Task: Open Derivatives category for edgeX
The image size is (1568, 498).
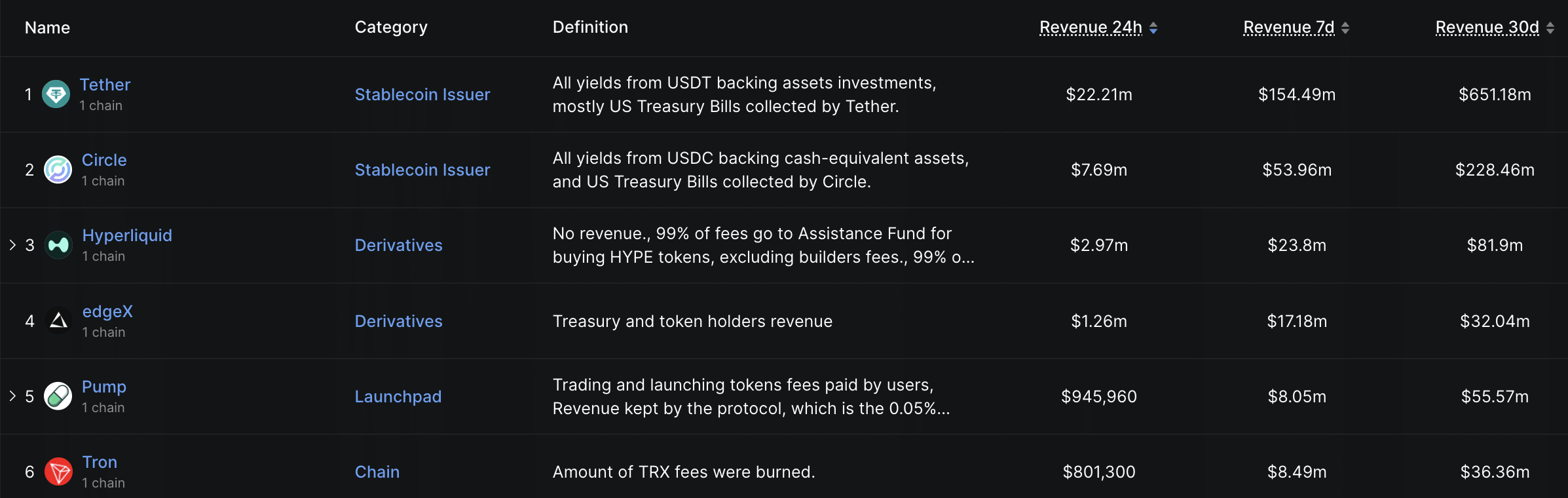Action: (399, 321)
